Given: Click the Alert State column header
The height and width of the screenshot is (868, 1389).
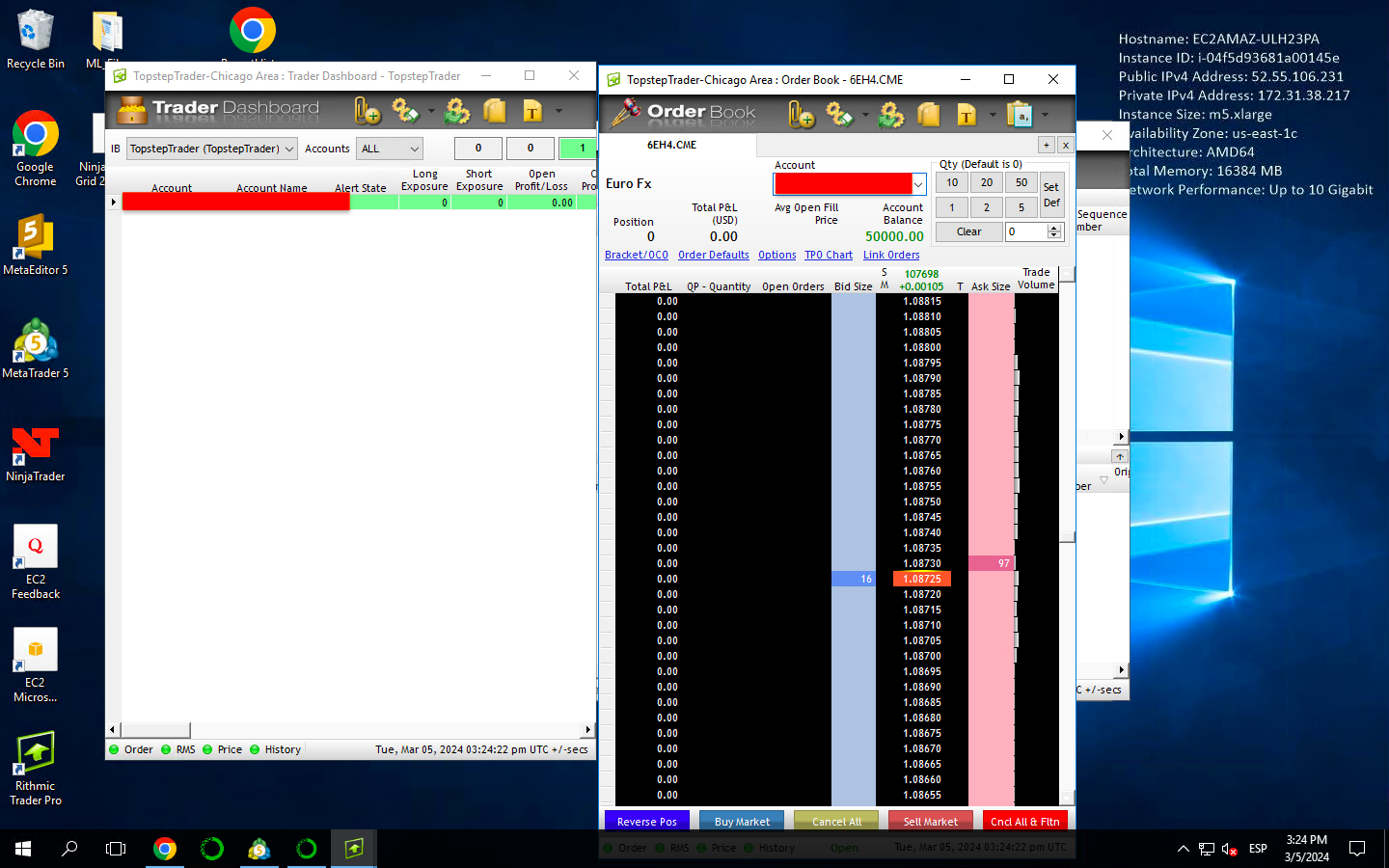Looking at the screenshot, I should (361, 188).
